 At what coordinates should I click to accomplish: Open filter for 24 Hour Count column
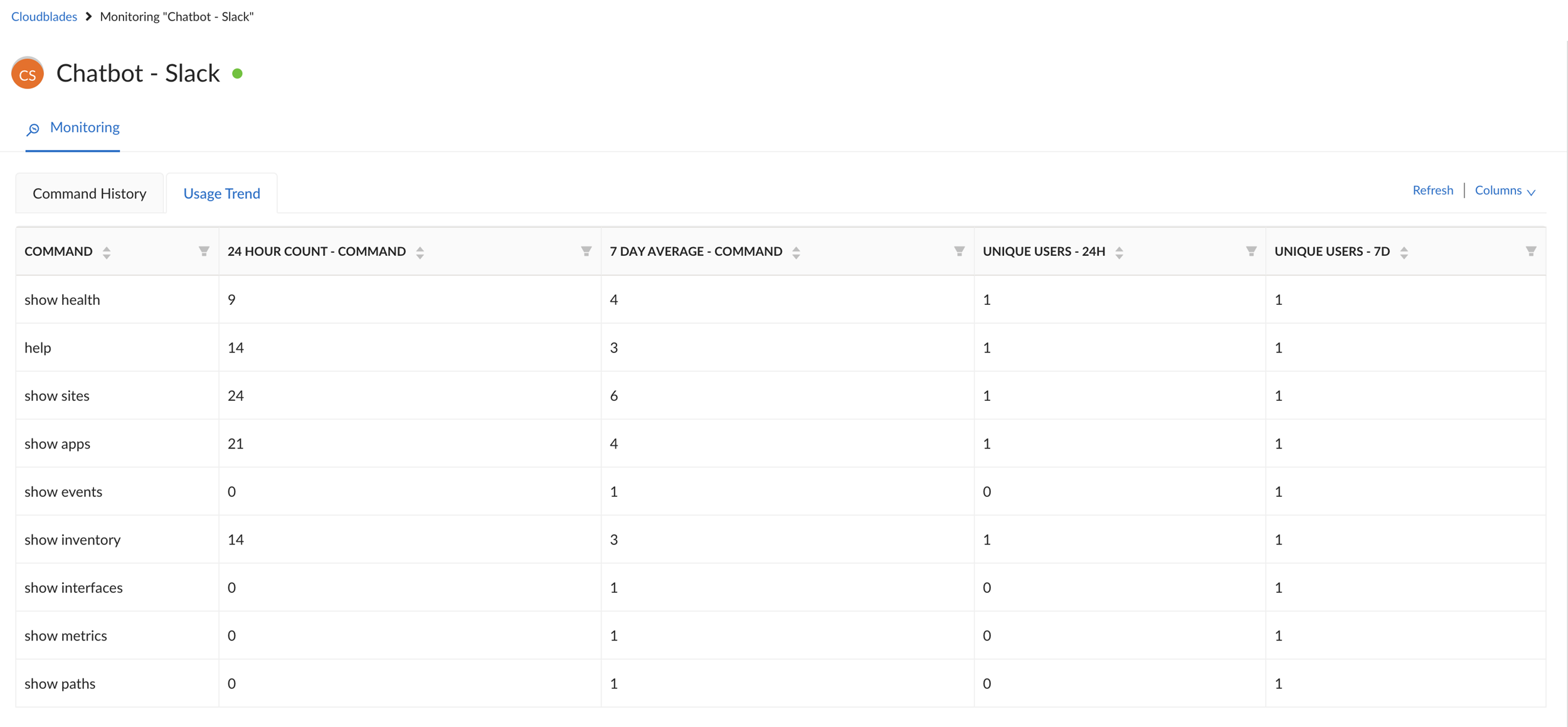coord(586,251)
